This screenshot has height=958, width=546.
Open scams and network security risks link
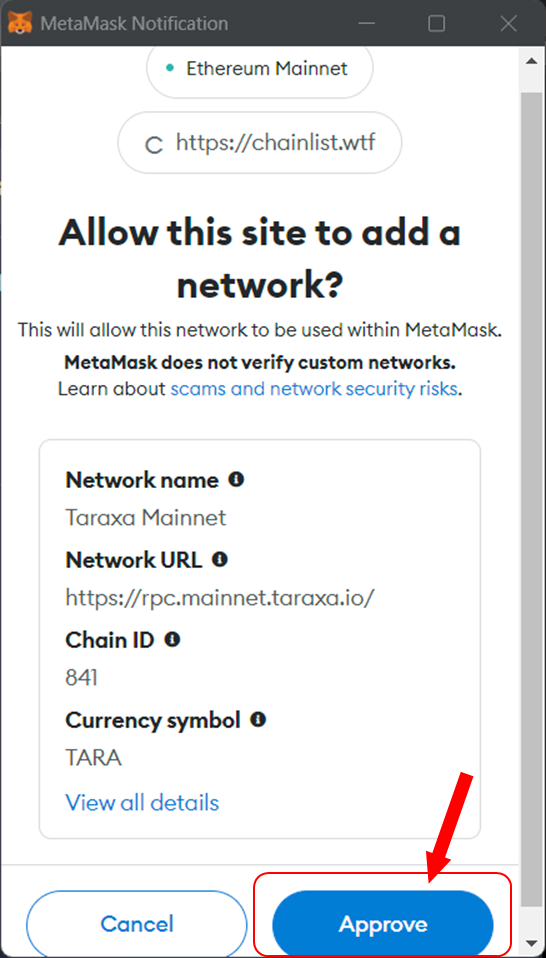coord(314,389)
